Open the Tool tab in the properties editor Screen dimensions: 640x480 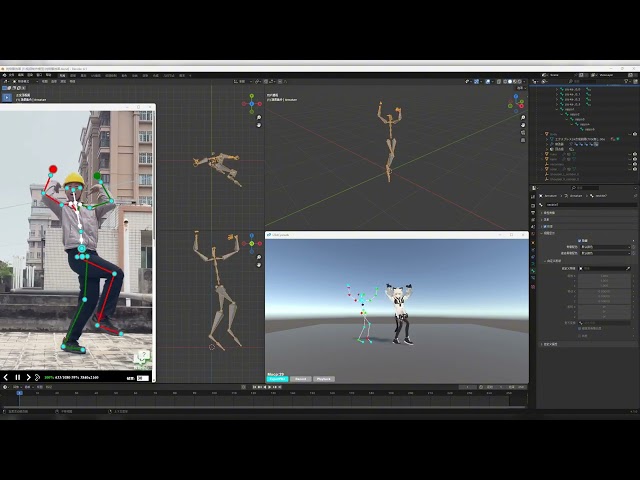tap(533, 197)
